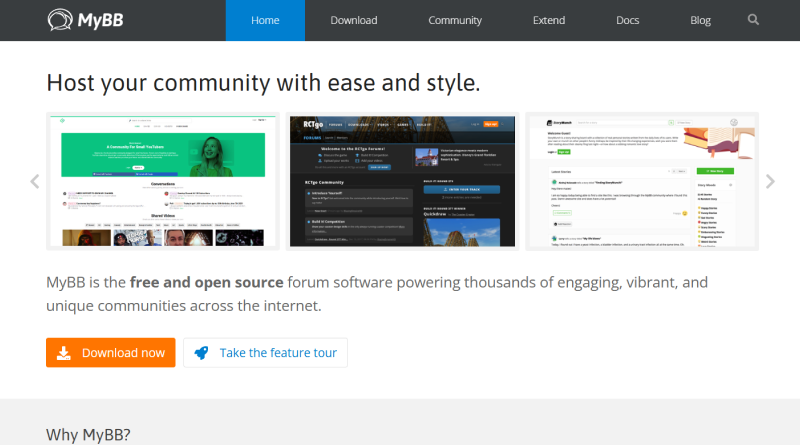The image size is (800, 445).
Task: Take the feature tour
Action: pyautogui.click(x=265, y=353)
